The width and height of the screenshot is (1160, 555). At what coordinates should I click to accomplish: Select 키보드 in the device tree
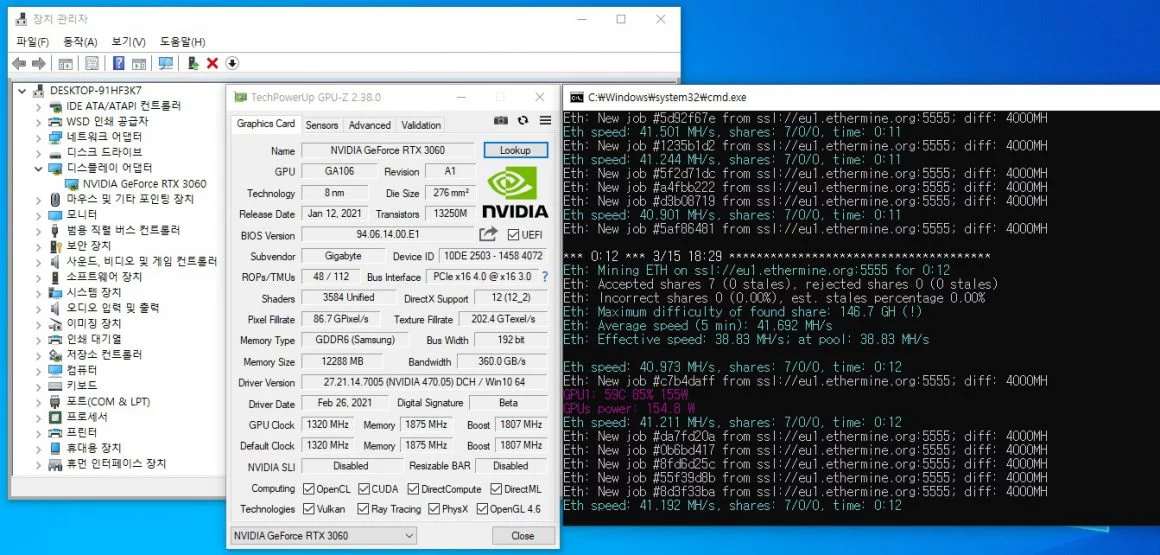coord(81,386)
